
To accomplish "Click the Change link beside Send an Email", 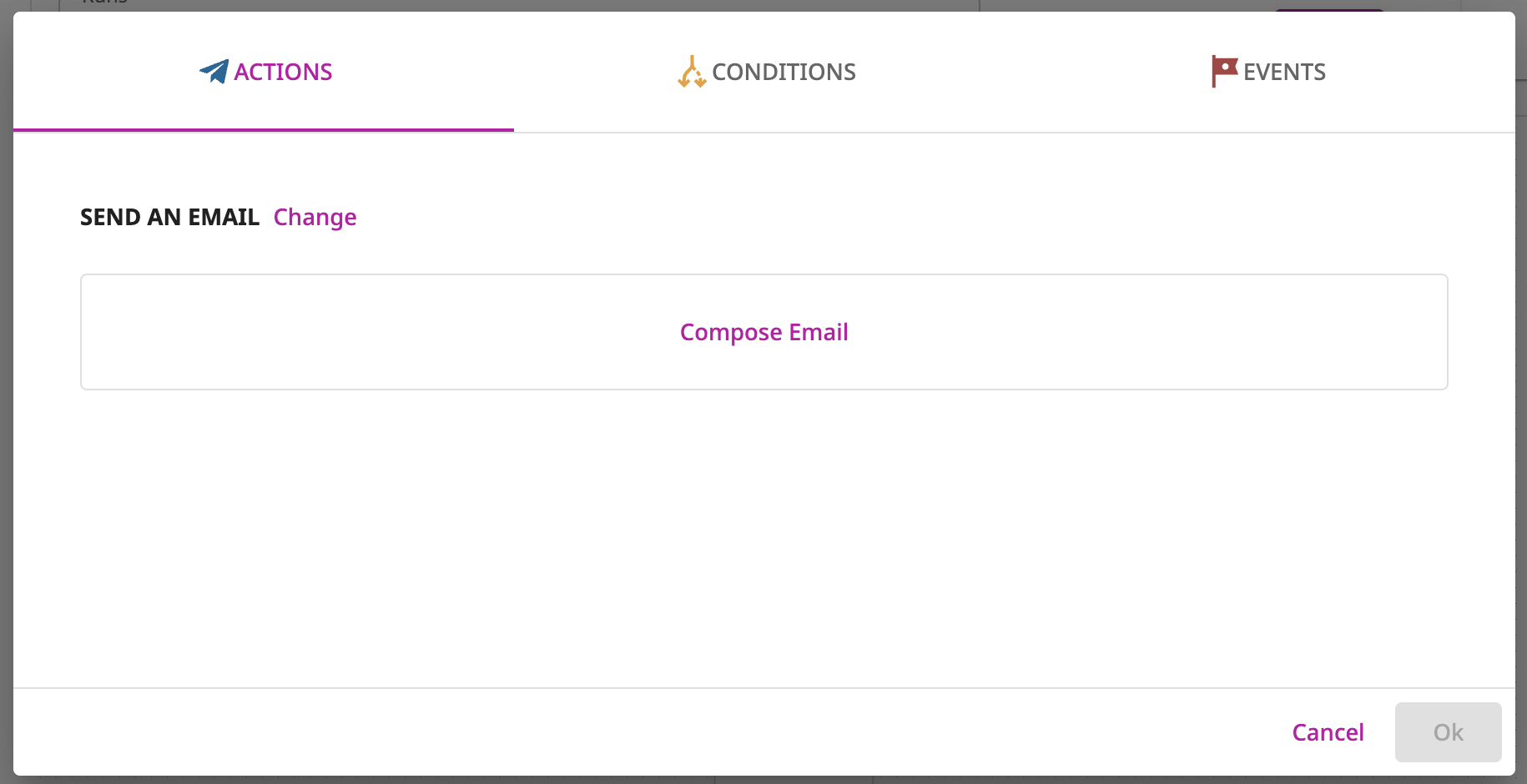I will click(315, 217).
